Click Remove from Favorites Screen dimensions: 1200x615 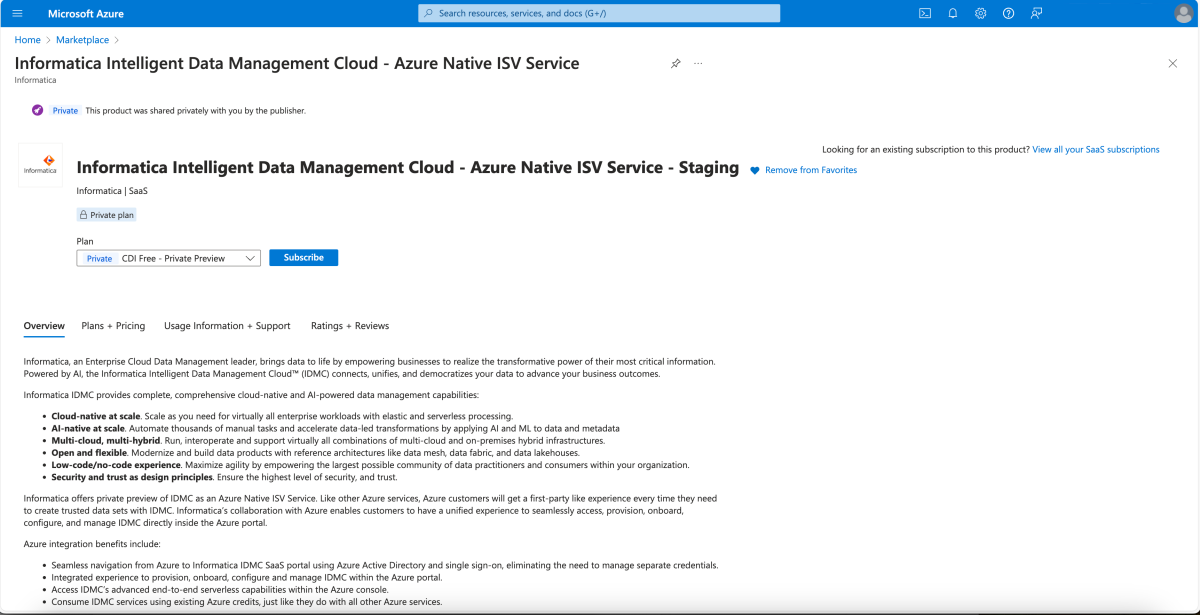click(x=811, y=170)
